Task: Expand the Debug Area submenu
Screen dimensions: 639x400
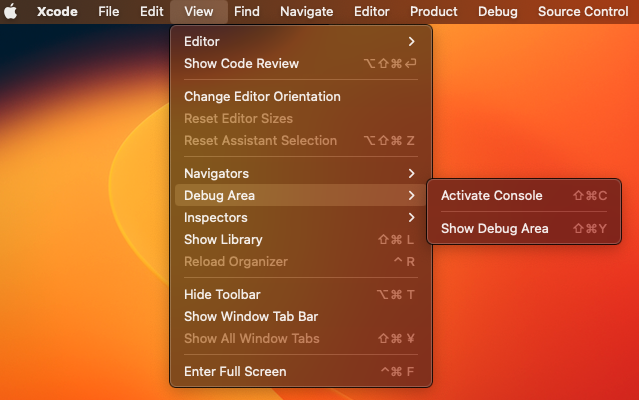Action: point(301,196)
